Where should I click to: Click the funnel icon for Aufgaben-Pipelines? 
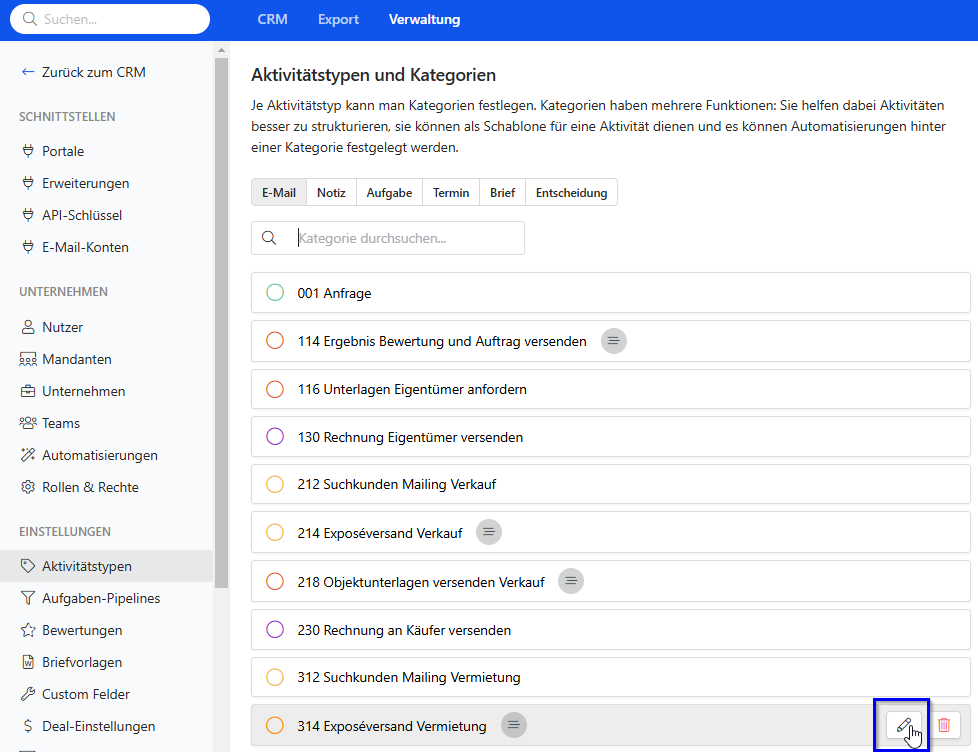pyautogui.click(x=27, y=598)
